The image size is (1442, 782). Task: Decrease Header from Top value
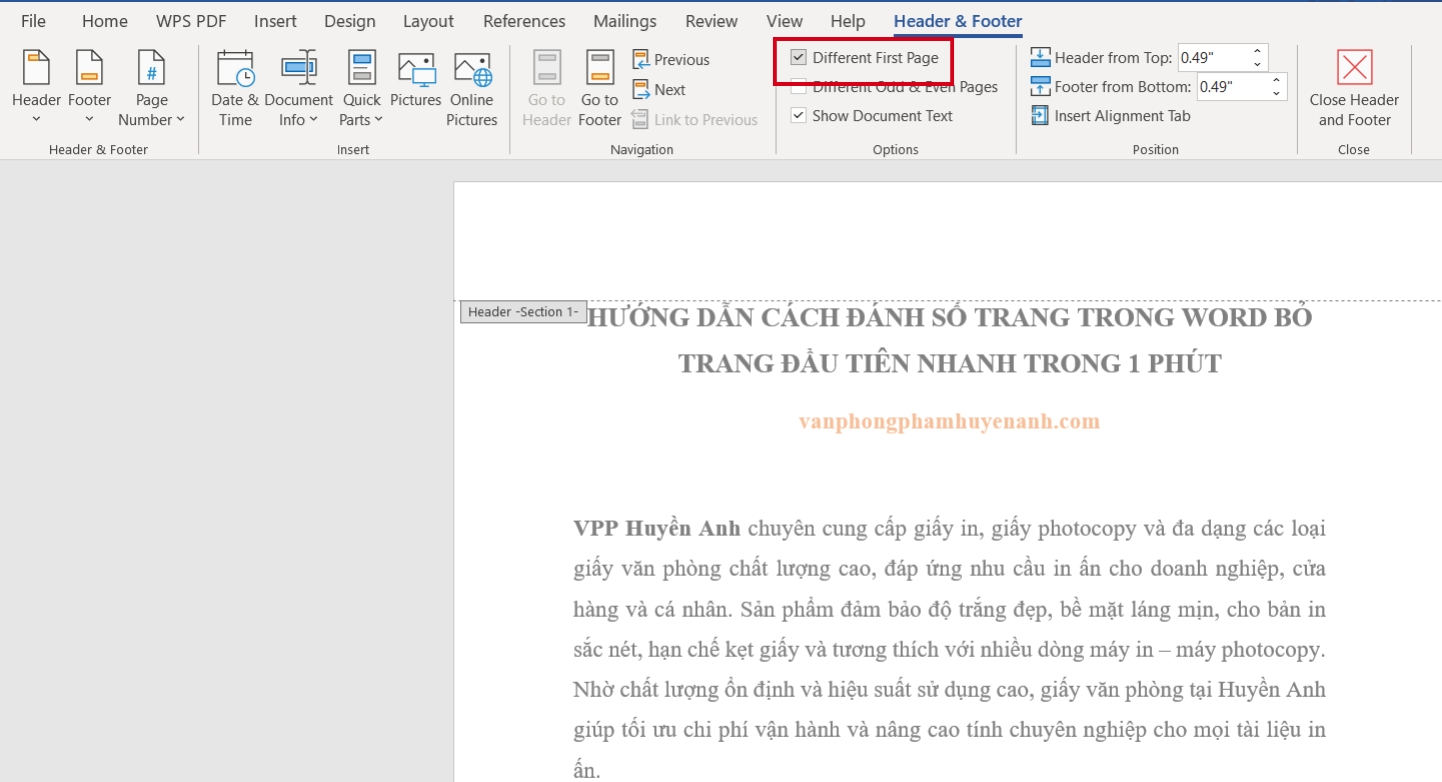click(1257, 65)
